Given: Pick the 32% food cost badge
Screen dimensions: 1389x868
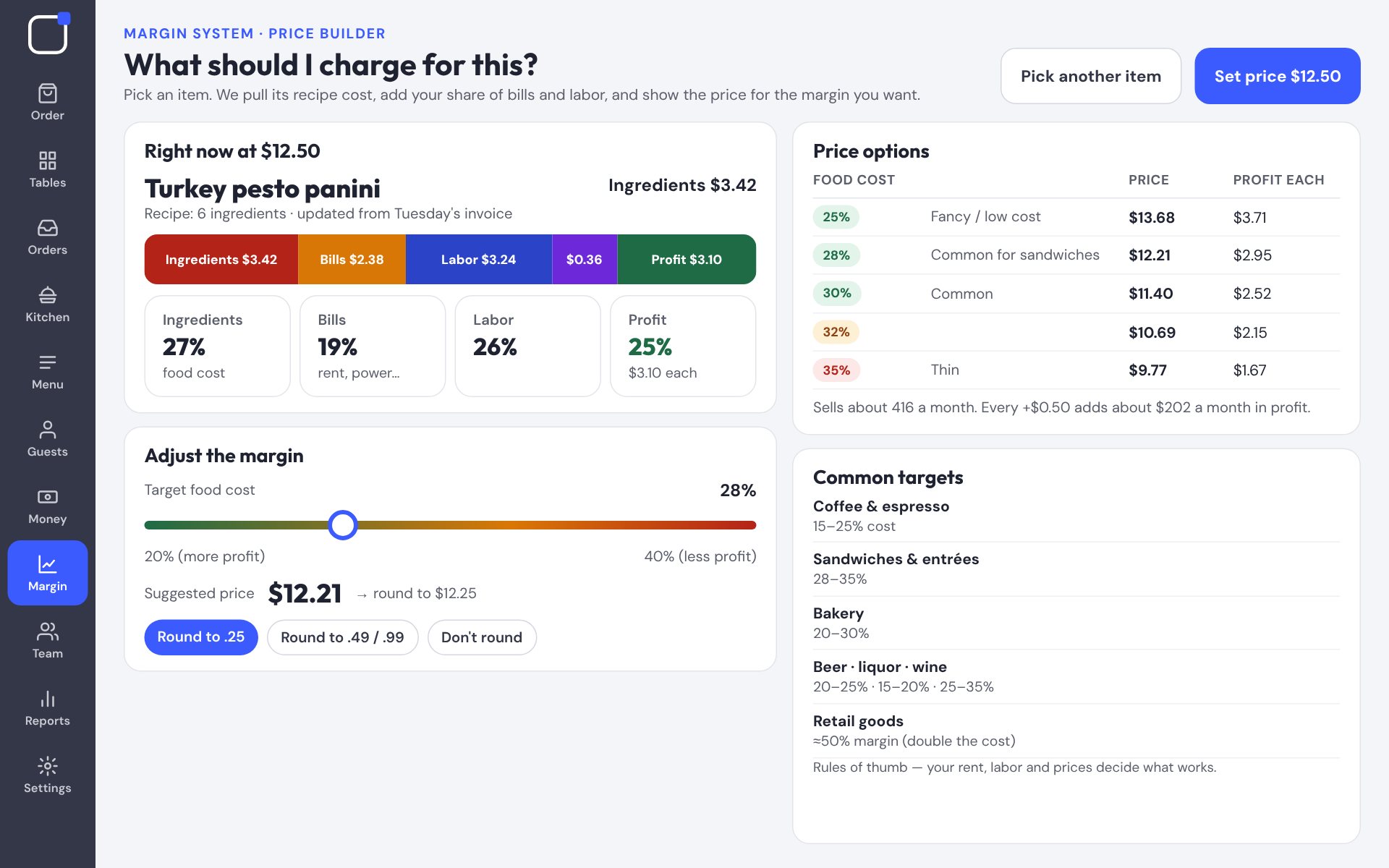Looking at the screenshot, I should [x=836, y=332].
